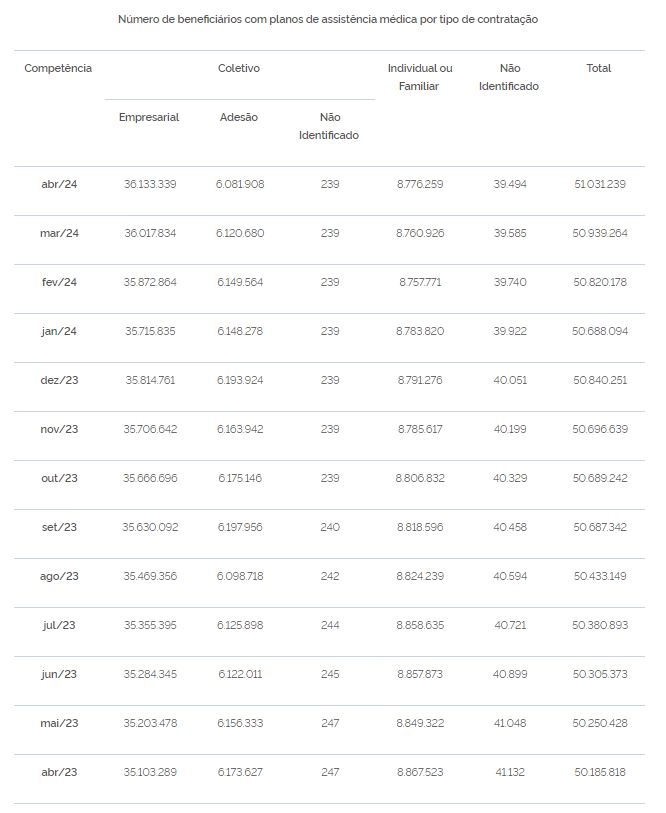The image size is (666, 813).
Task: Select the Individual ou Familiar header
Action: click(420, 77)
